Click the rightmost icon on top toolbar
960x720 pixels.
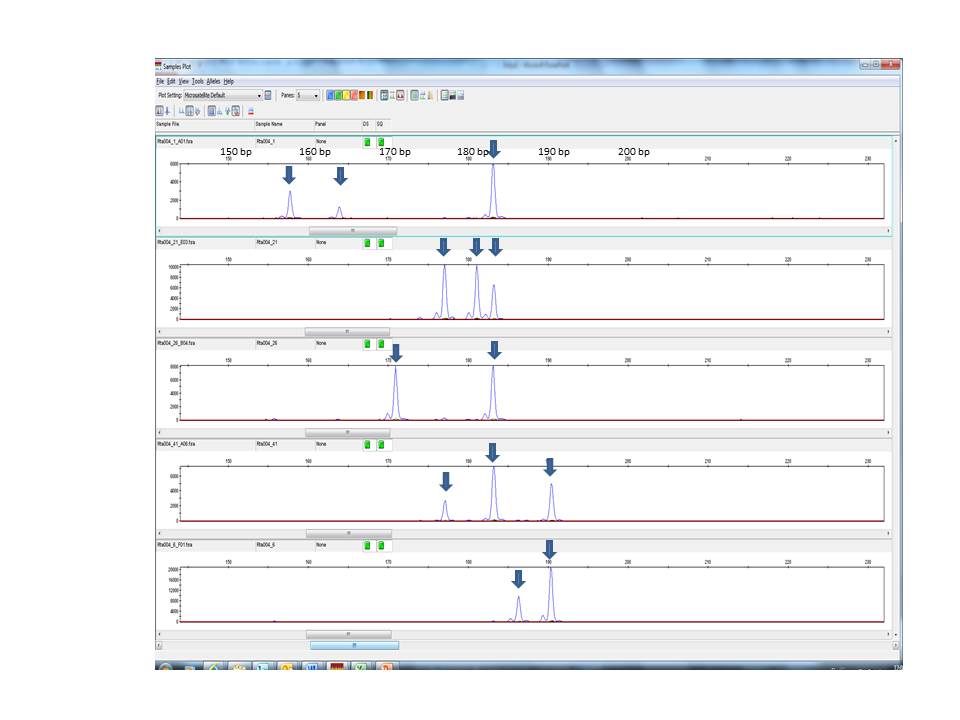tap(459, 96)
